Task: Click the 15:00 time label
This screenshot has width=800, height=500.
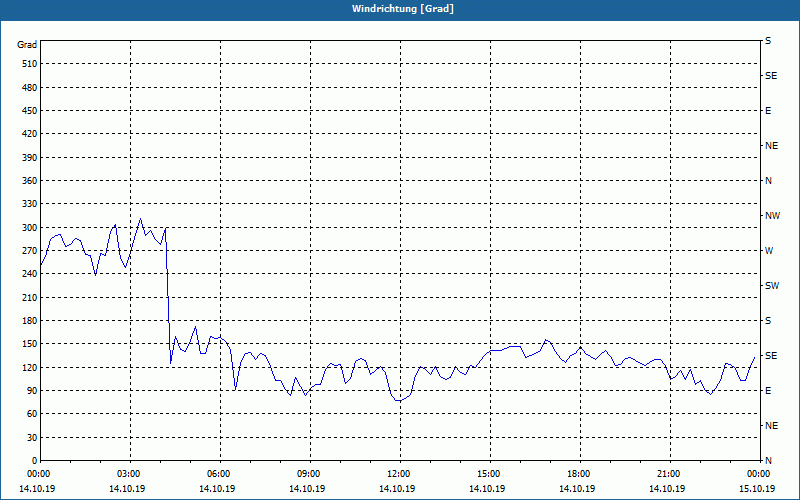Action: pos(487,474)
